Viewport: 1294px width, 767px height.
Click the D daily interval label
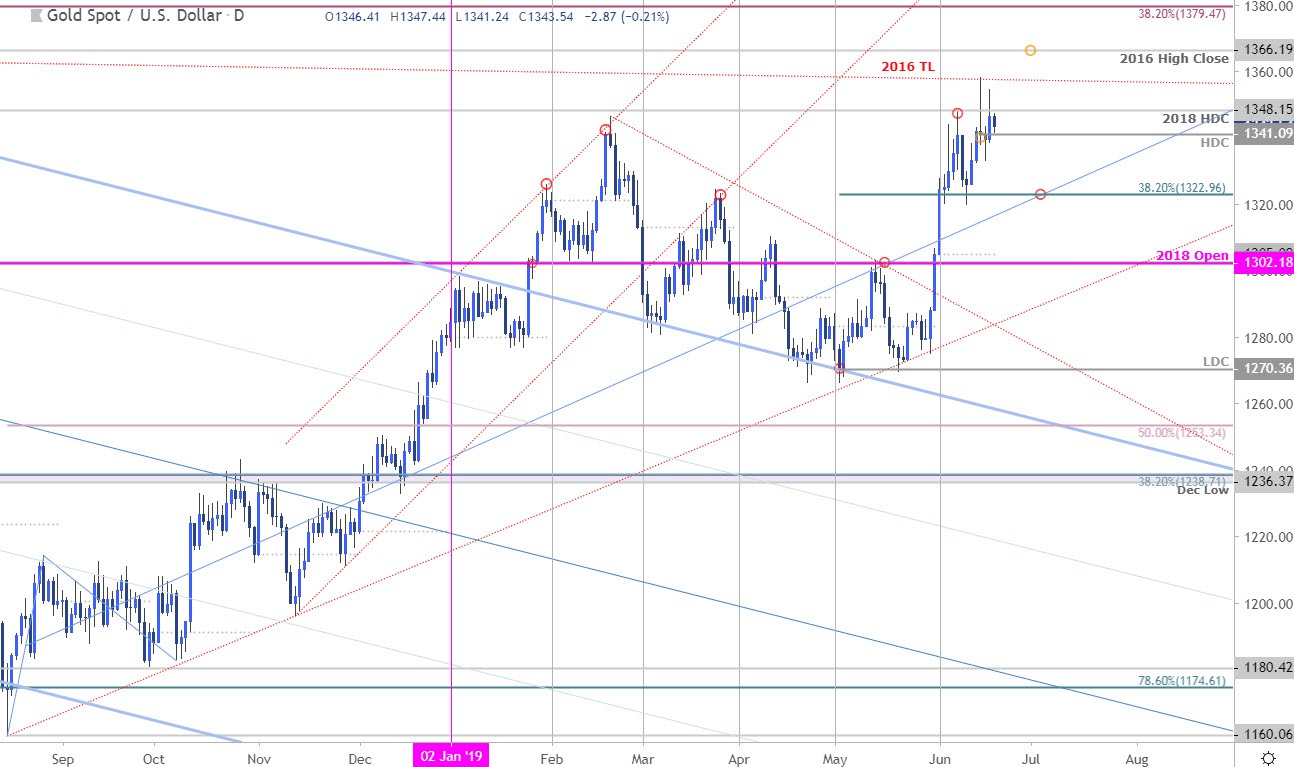click(x=239, y=16)
